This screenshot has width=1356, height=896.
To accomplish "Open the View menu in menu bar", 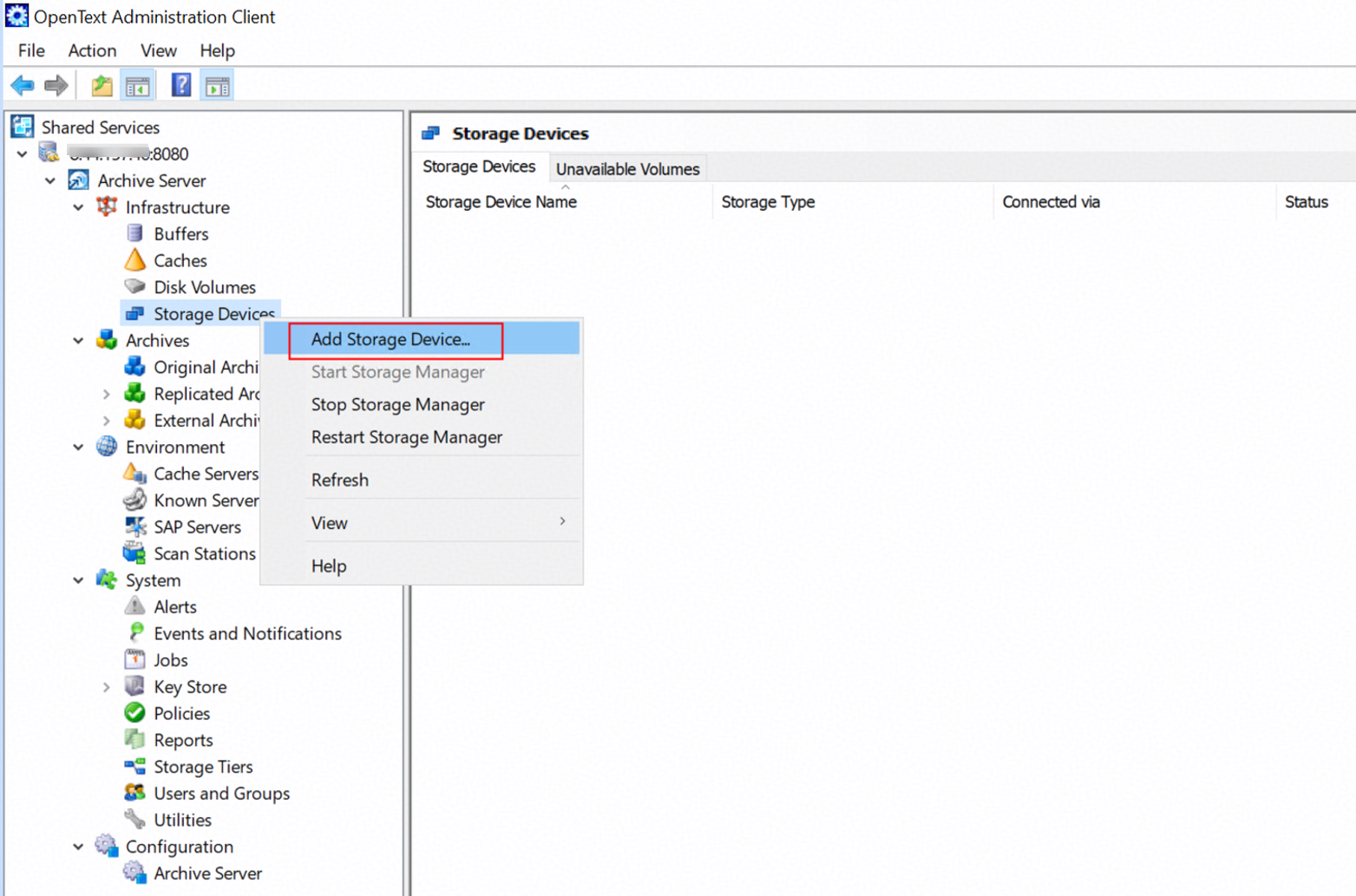I will click(159, 50).
